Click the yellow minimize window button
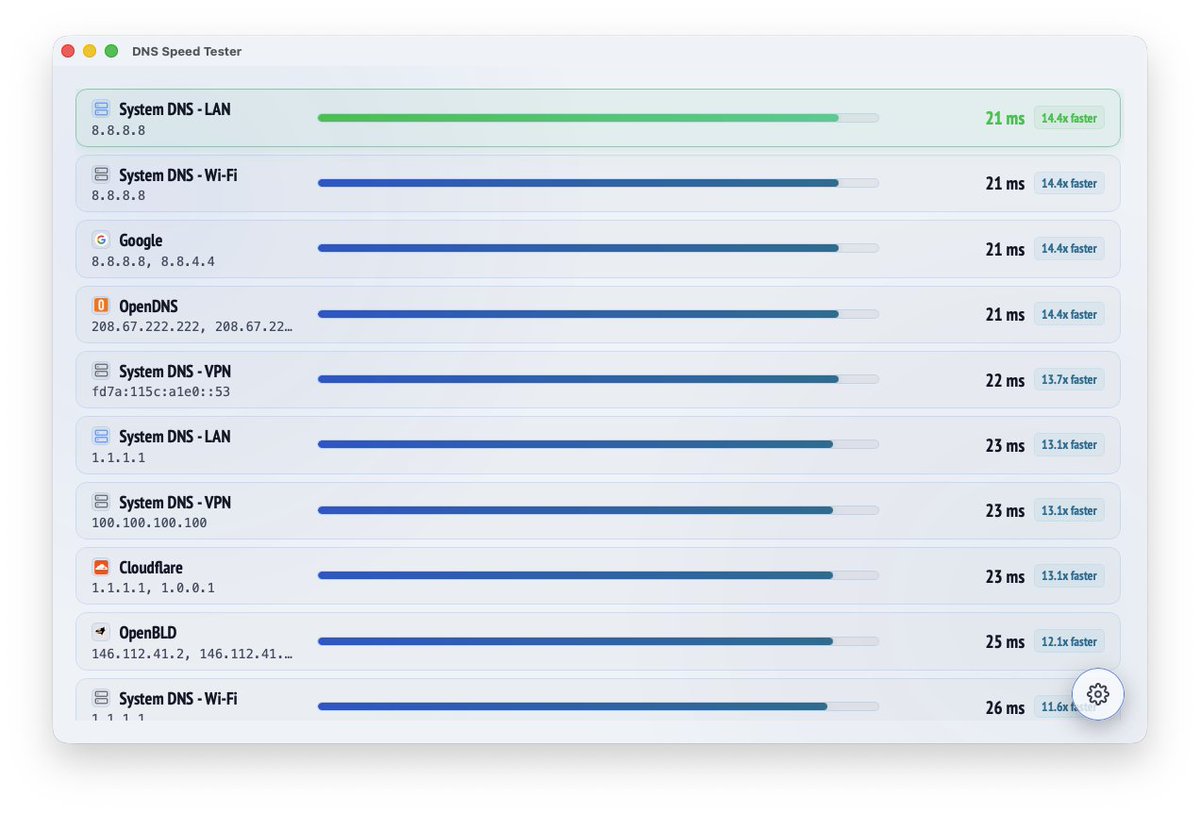The width and height of the screenshot is (1200, 813). (90, 51)
